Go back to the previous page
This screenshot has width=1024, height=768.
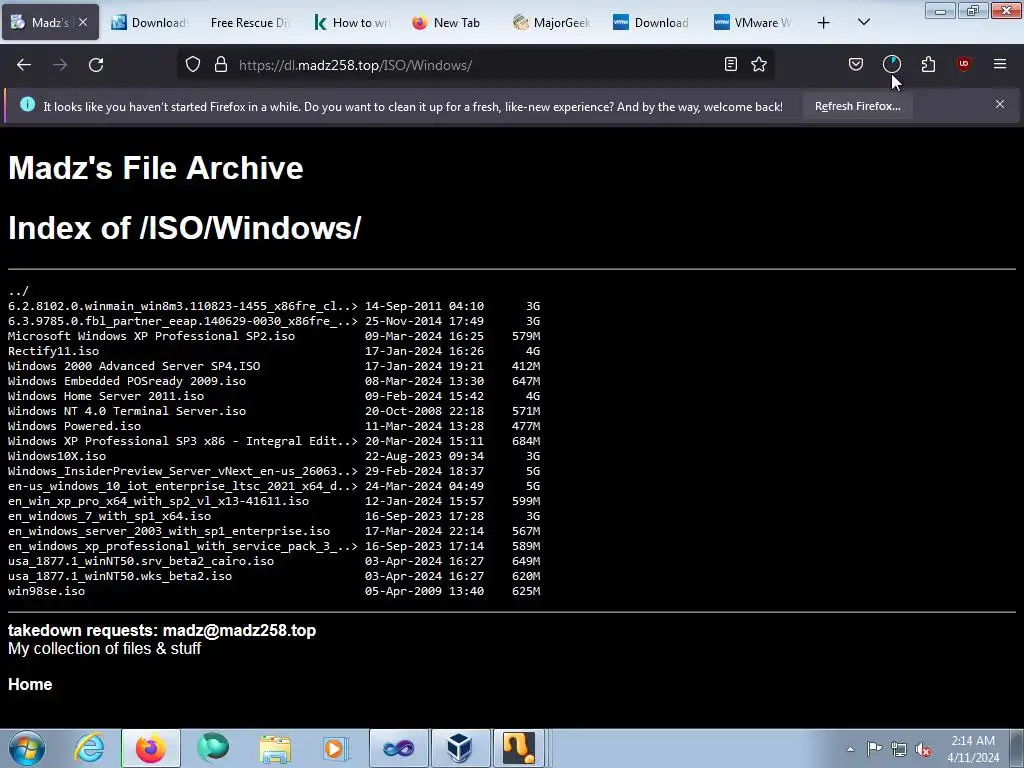24,65
